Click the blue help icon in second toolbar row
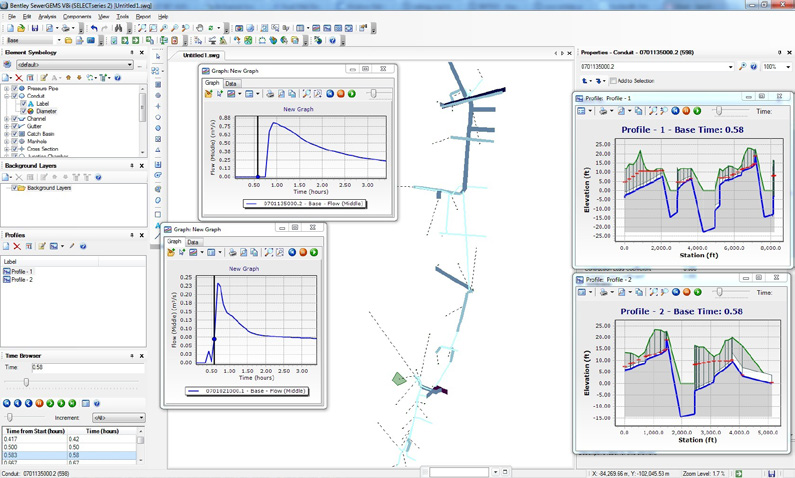 332,41
